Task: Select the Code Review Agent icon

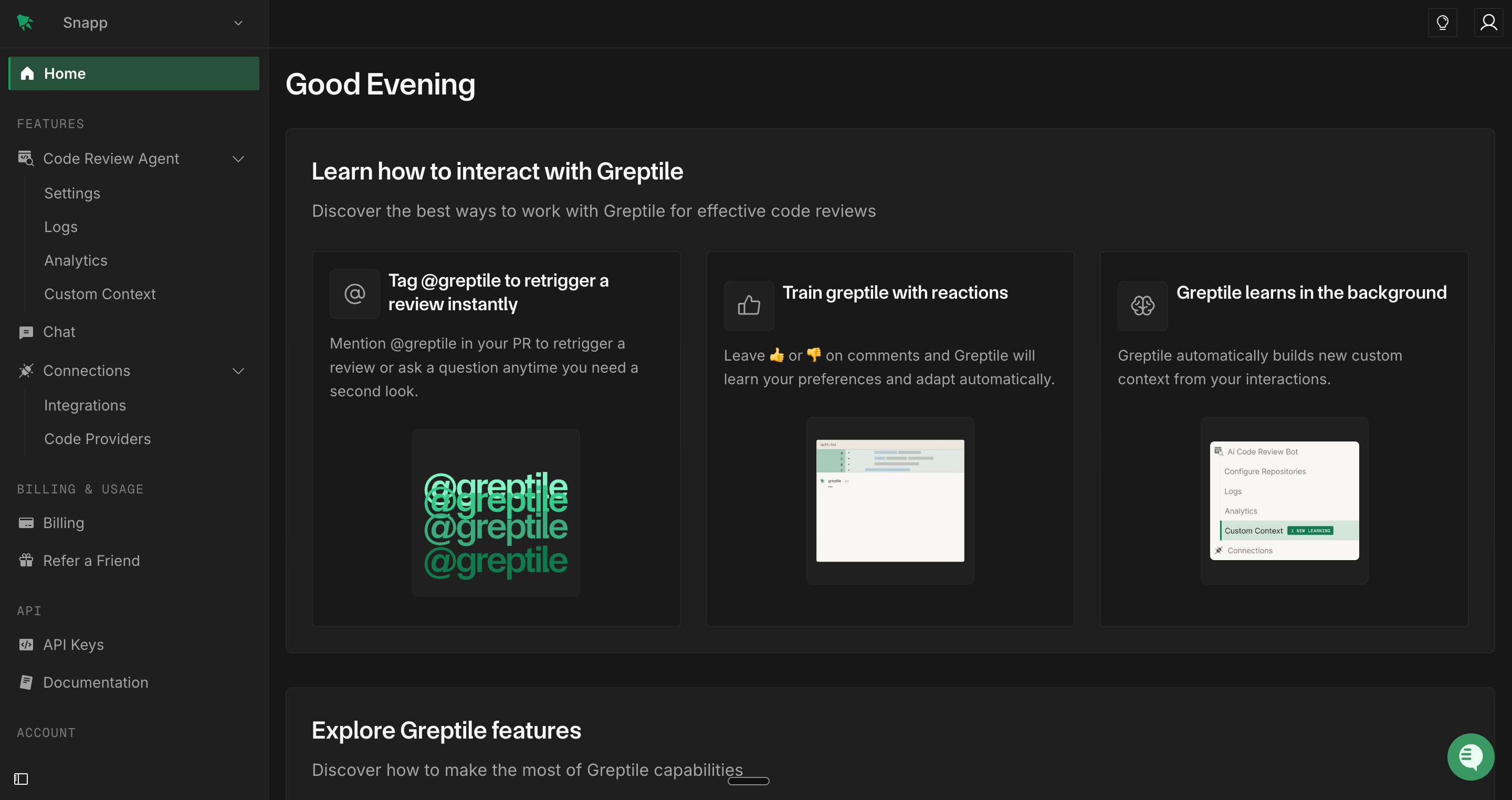Action: tap(26, 158)
